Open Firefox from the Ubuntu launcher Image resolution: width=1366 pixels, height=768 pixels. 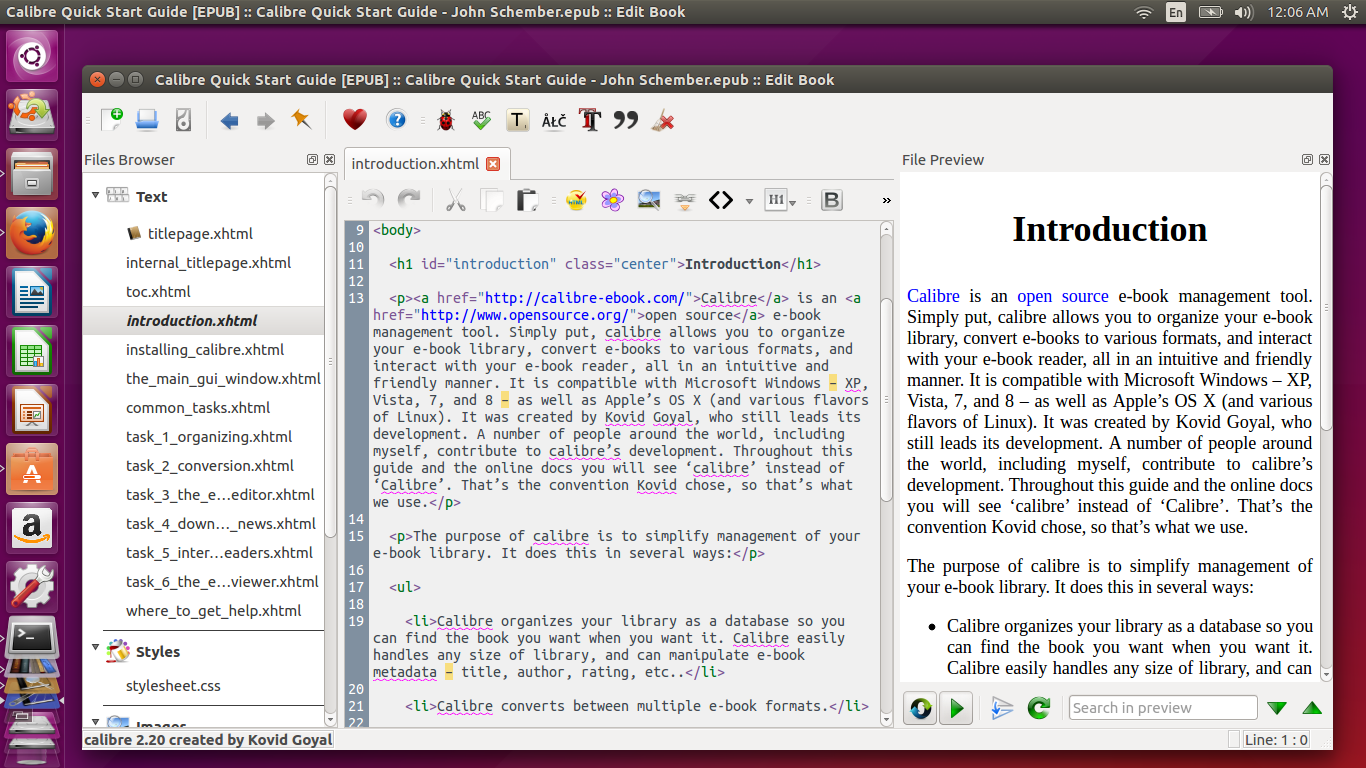pos(32,235)
